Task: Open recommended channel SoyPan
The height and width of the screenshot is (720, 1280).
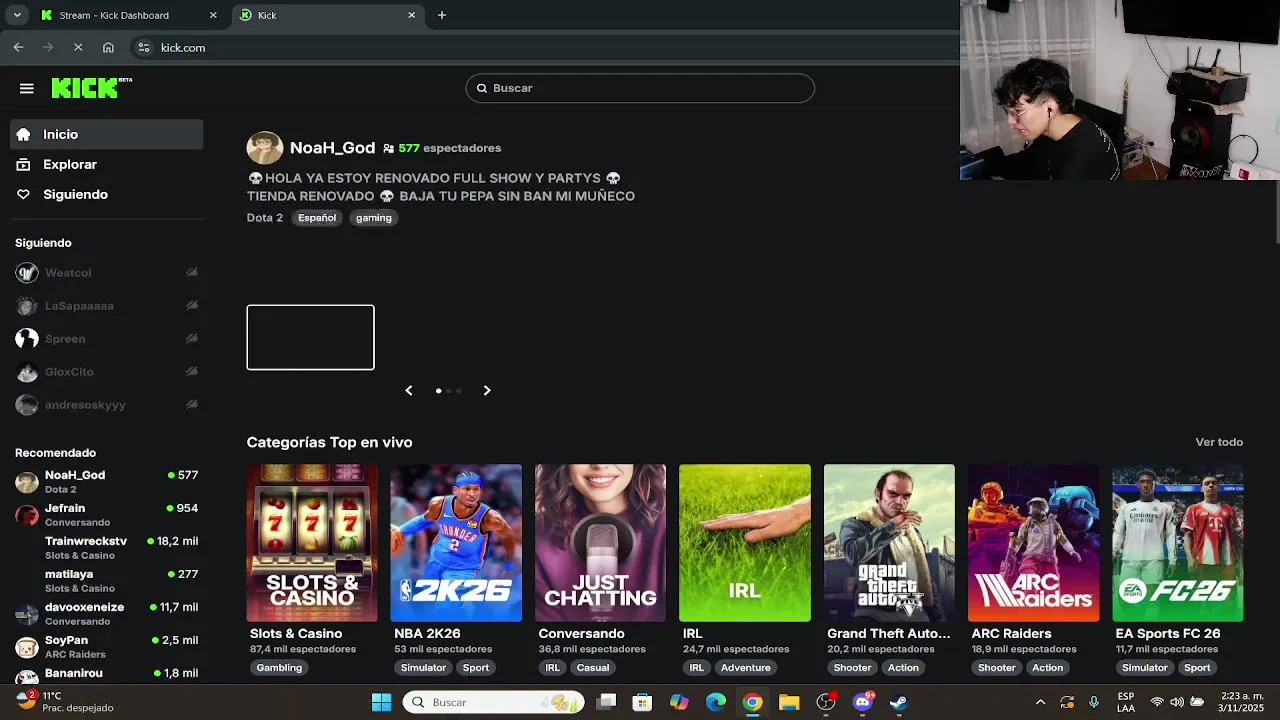Action: click(x=106, y=647)
